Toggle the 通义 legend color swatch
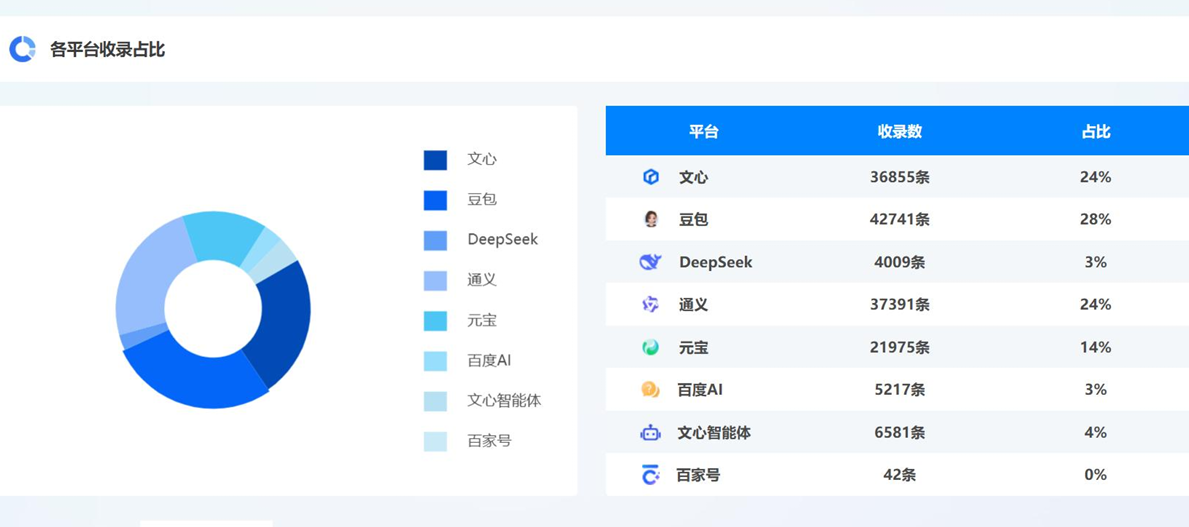The image size is (1189, 527). (x=435, y=281)
